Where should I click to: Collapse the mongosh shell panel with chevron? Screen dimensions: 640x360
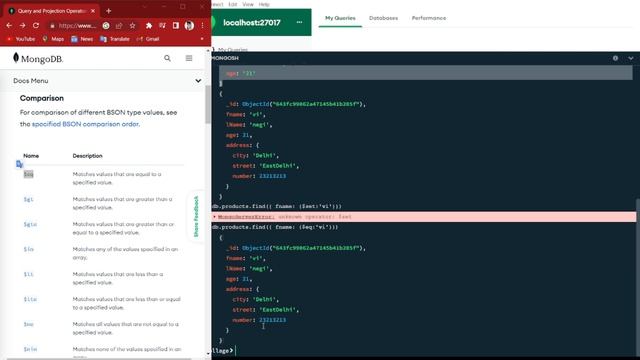pyautogui.click(x=631, y=58)
